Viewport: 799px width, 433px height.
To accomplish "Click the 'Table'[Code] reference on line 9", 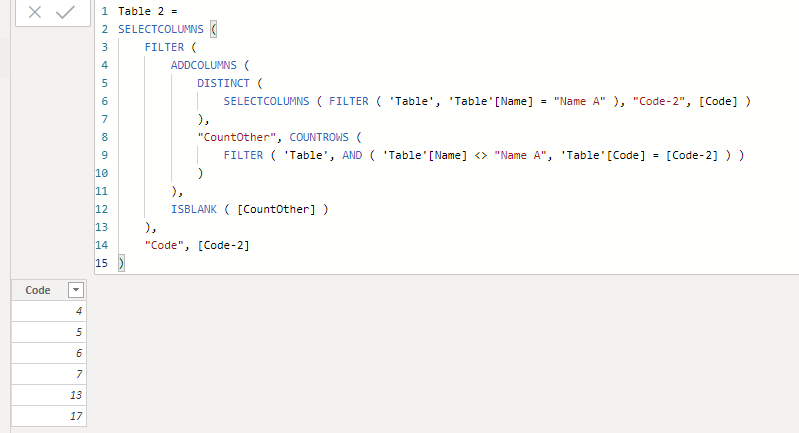I will [603, 155].
